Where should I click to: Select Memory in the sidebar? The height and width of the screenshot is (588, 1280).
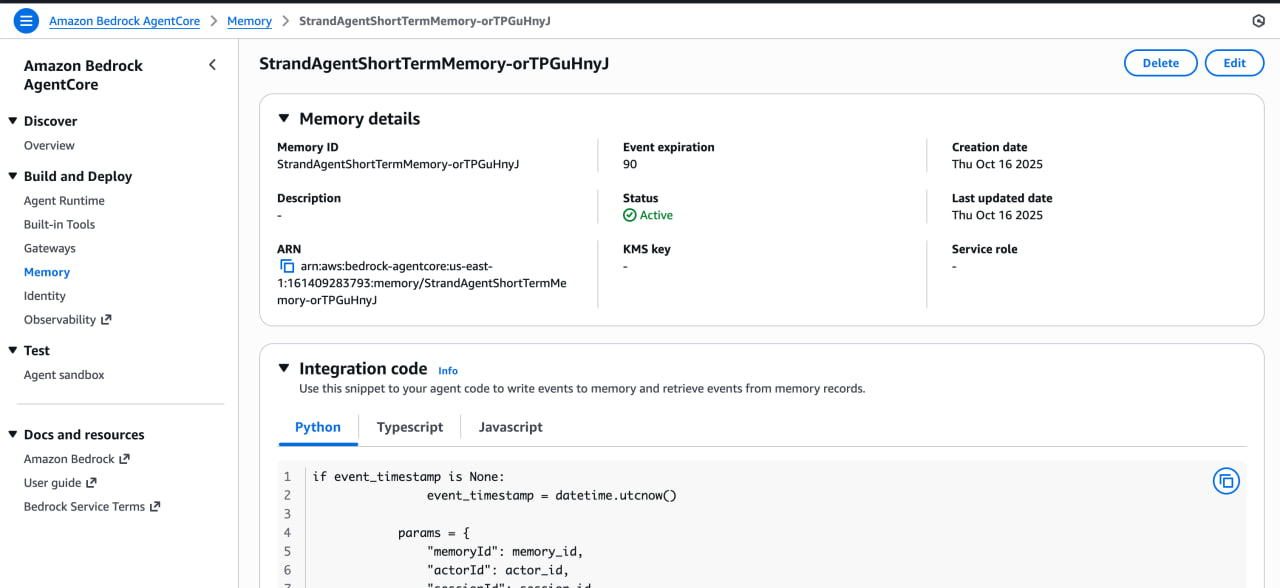(x=47, y=272)
